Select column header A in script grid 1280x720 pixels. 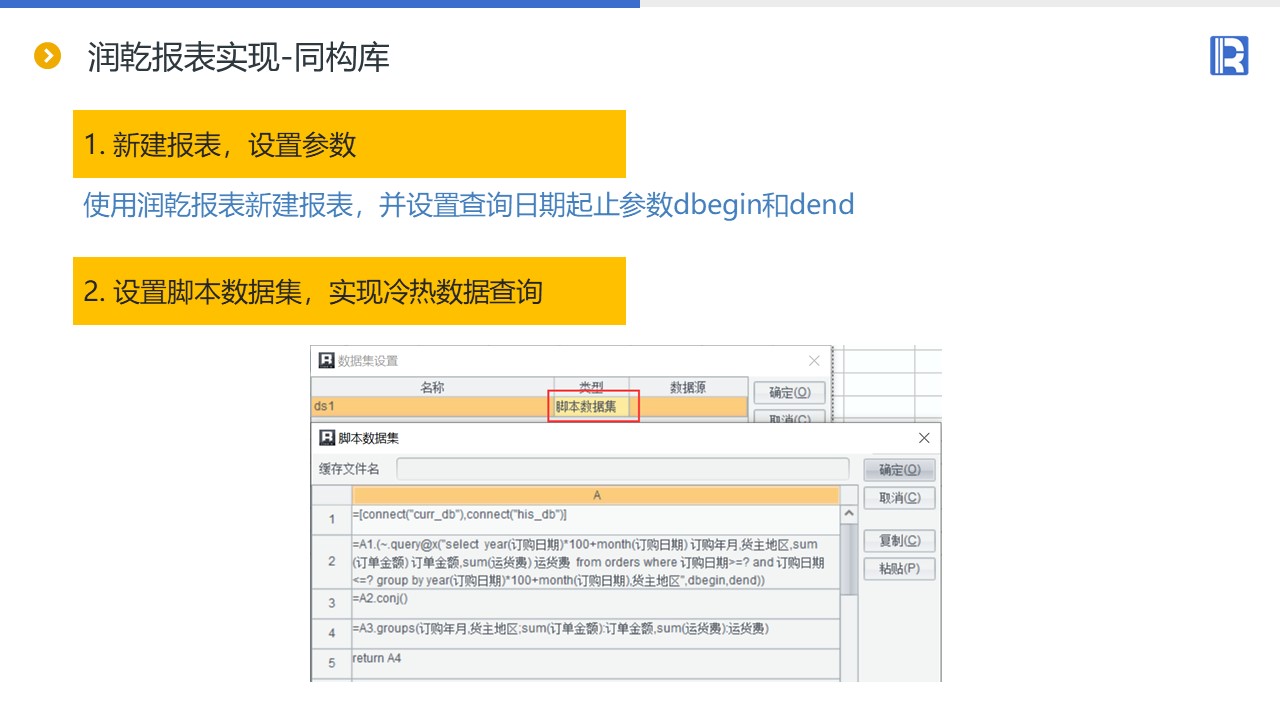pyautogui.click(x=596, y=495)
